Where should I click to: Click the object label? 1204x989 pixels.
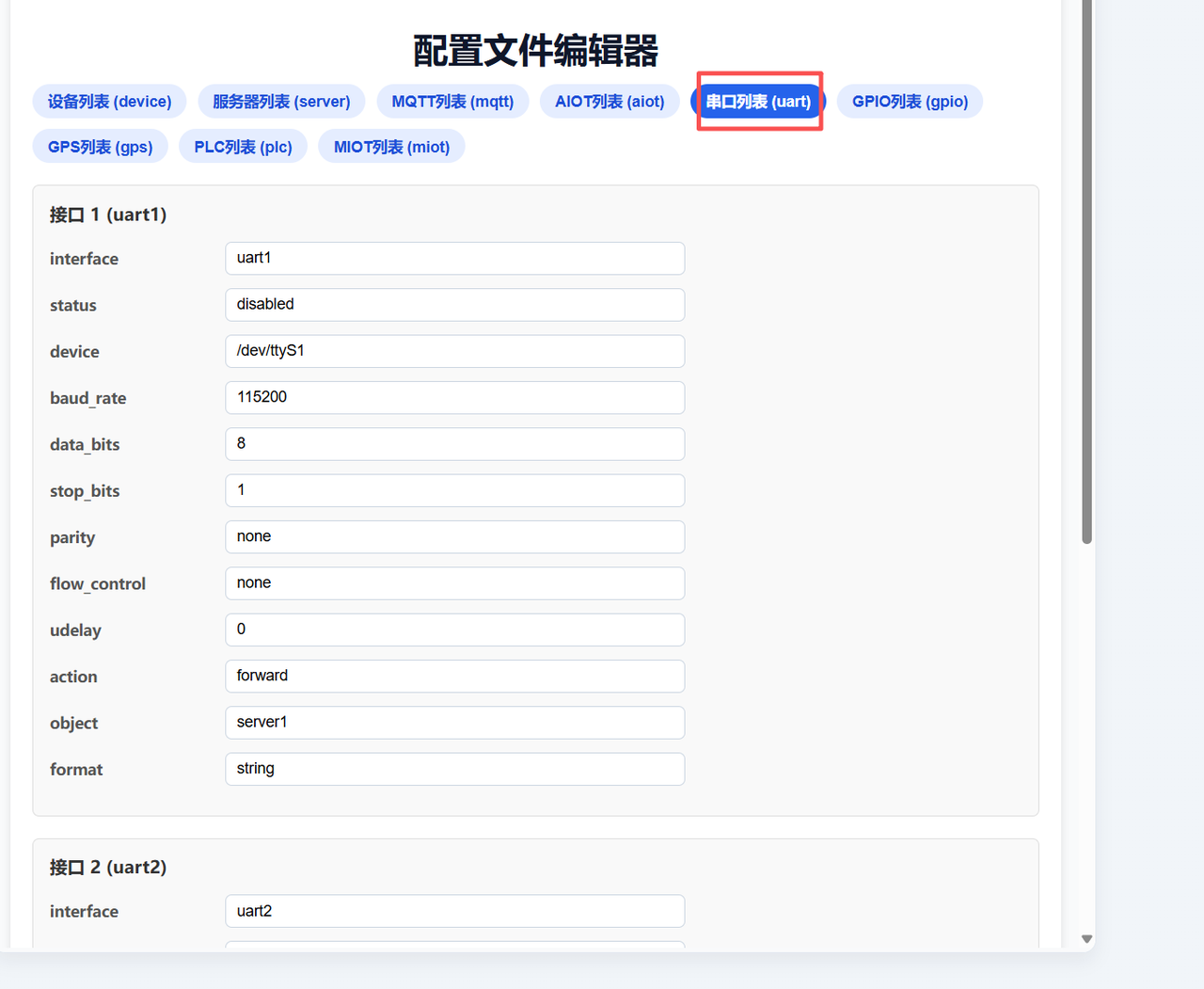[x=73, y=724]
